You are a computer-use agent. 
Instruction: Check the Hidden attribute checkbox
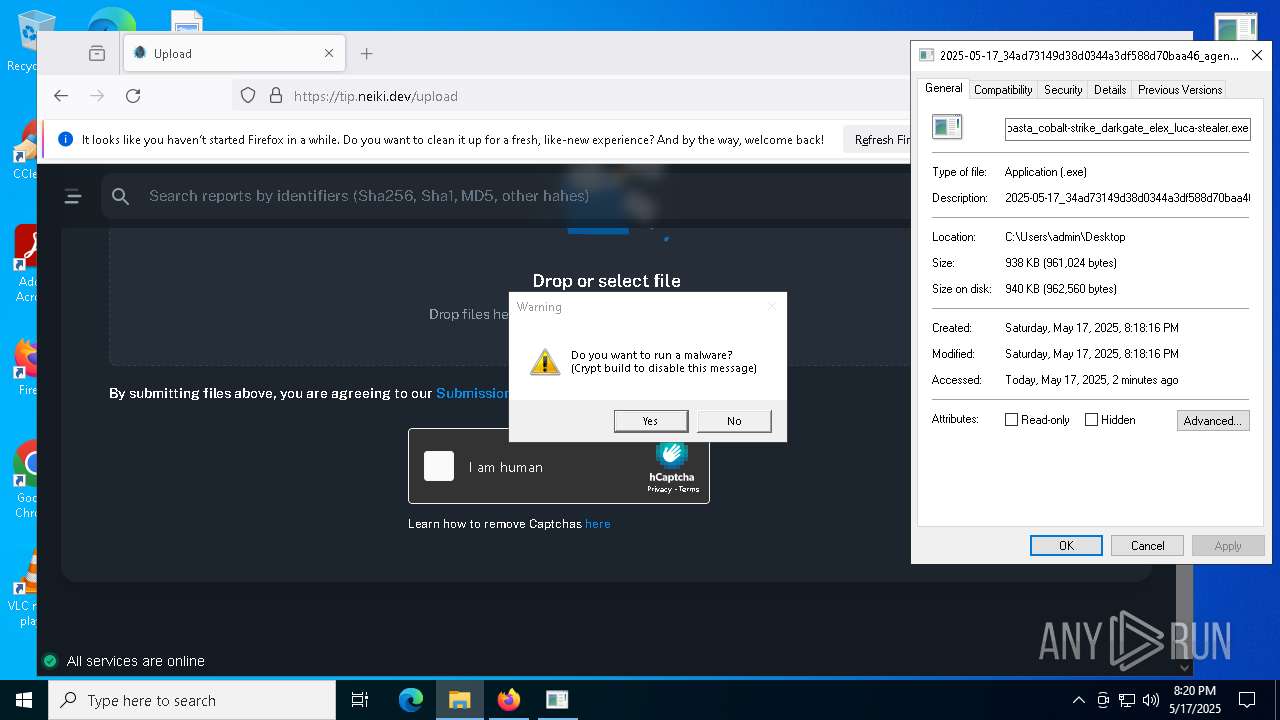pyautogui.click(x=1091, y=420)
